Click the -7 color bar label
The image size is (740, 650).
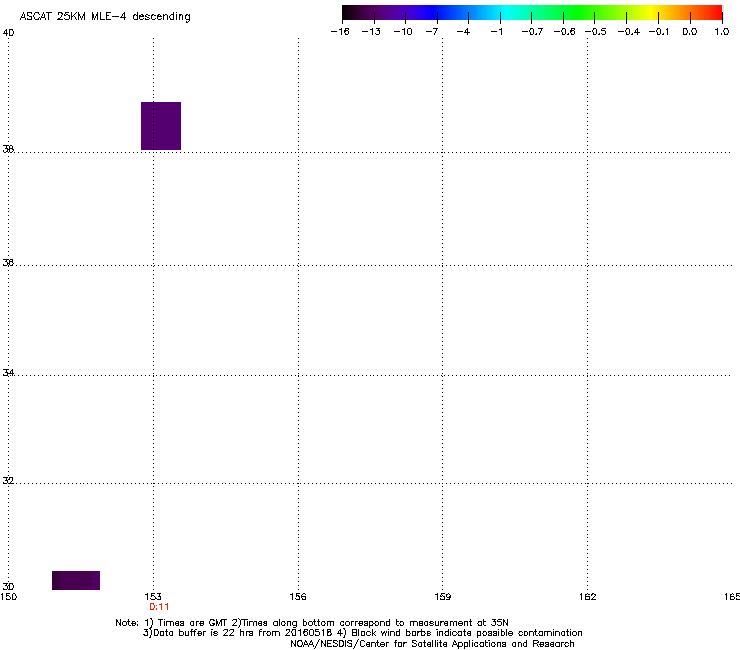coord(432,32)
